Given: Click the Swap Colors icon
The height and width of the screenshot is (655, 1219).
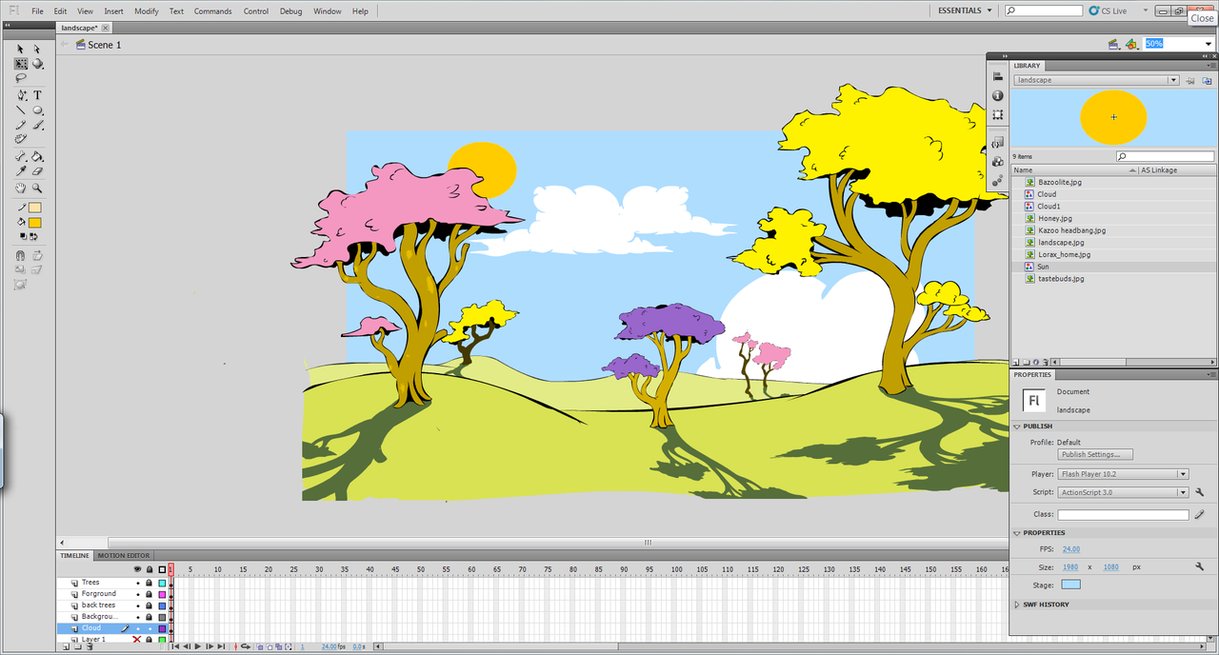Looking at the screenshot, I should tap(33, 237).
